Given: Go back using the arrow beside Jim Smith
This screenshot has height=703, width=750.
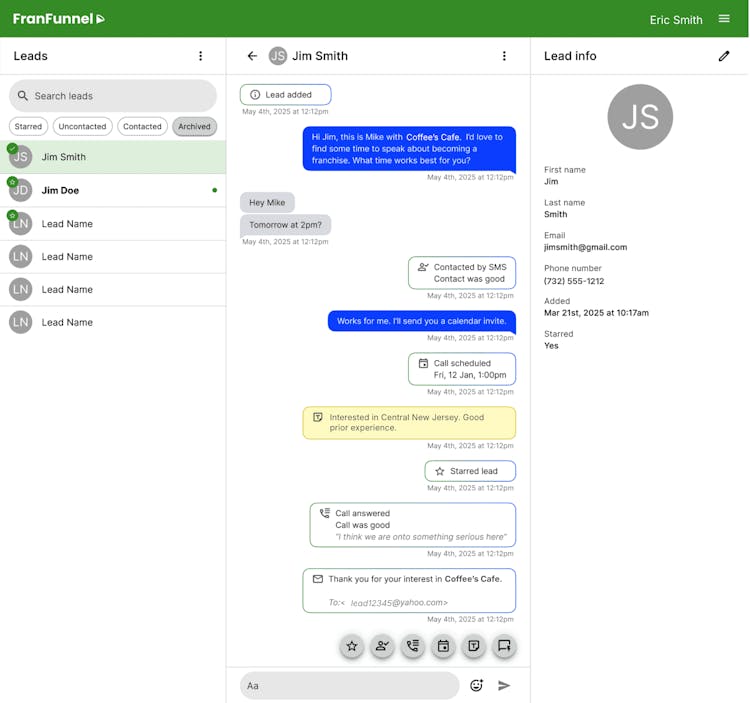Looking at the screenshot, I should 252,56.
